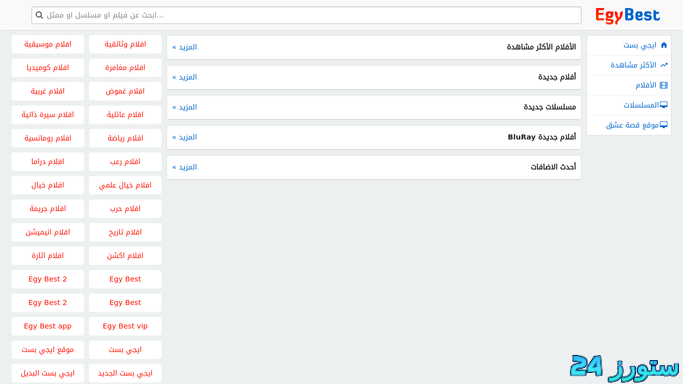This screenshot has height=384, width=683.
Task: Open افلام موسيقية category
Action: coord(47,44)
